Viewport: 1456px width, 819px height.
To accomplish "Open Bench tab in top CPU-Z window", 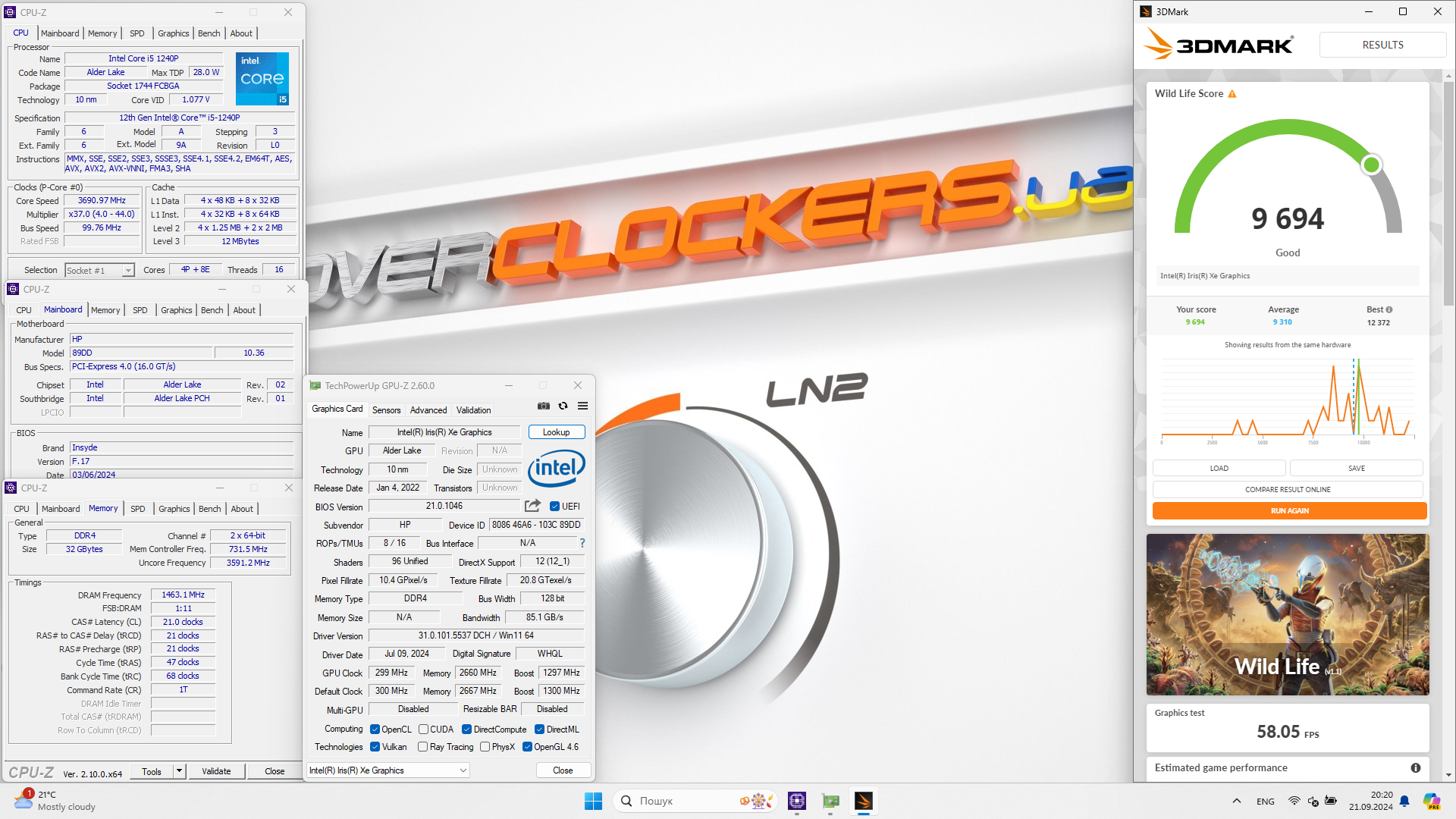I will (209, 33).
